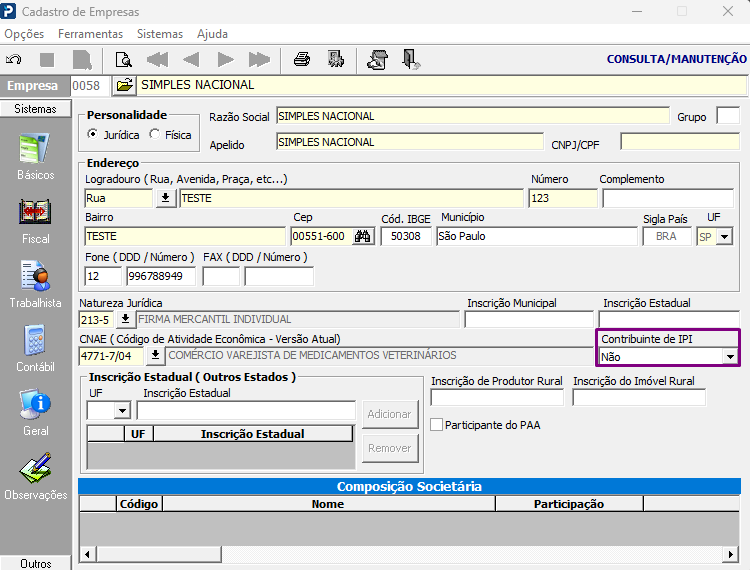Click the save document toolbar icon
Image resolution: width=750 pixels, height=570 pixels.
tap(82, 60)
